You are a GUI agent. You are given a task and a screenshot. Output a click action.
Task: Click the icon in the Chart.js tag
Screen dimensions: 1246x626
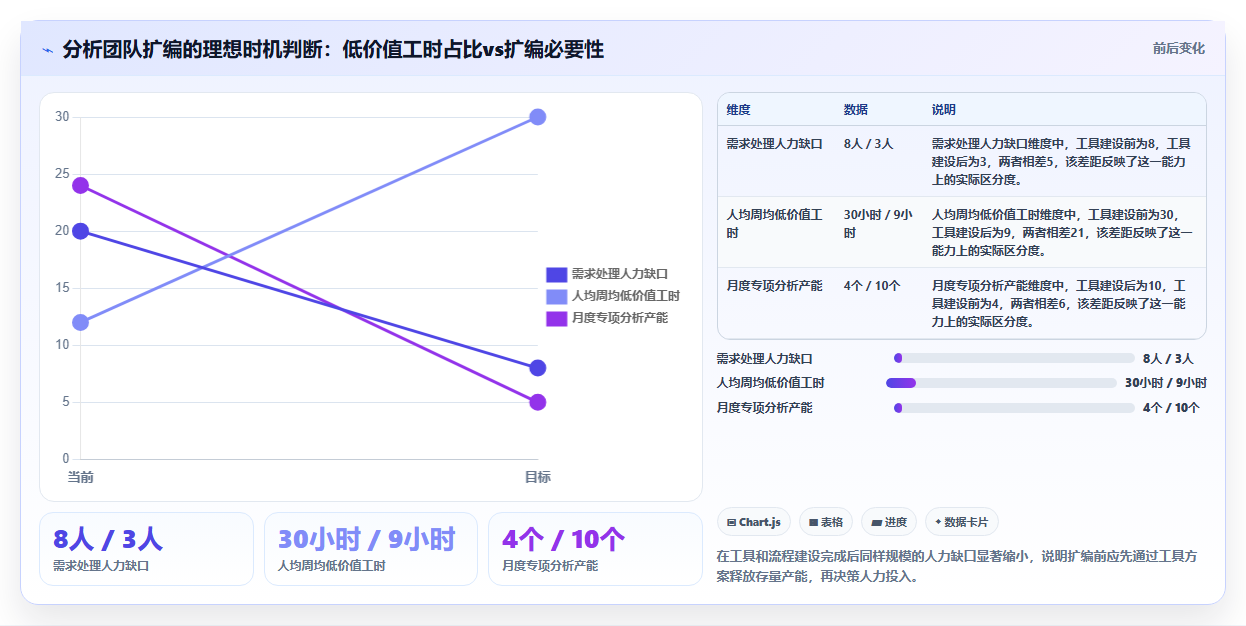point(732,522)
